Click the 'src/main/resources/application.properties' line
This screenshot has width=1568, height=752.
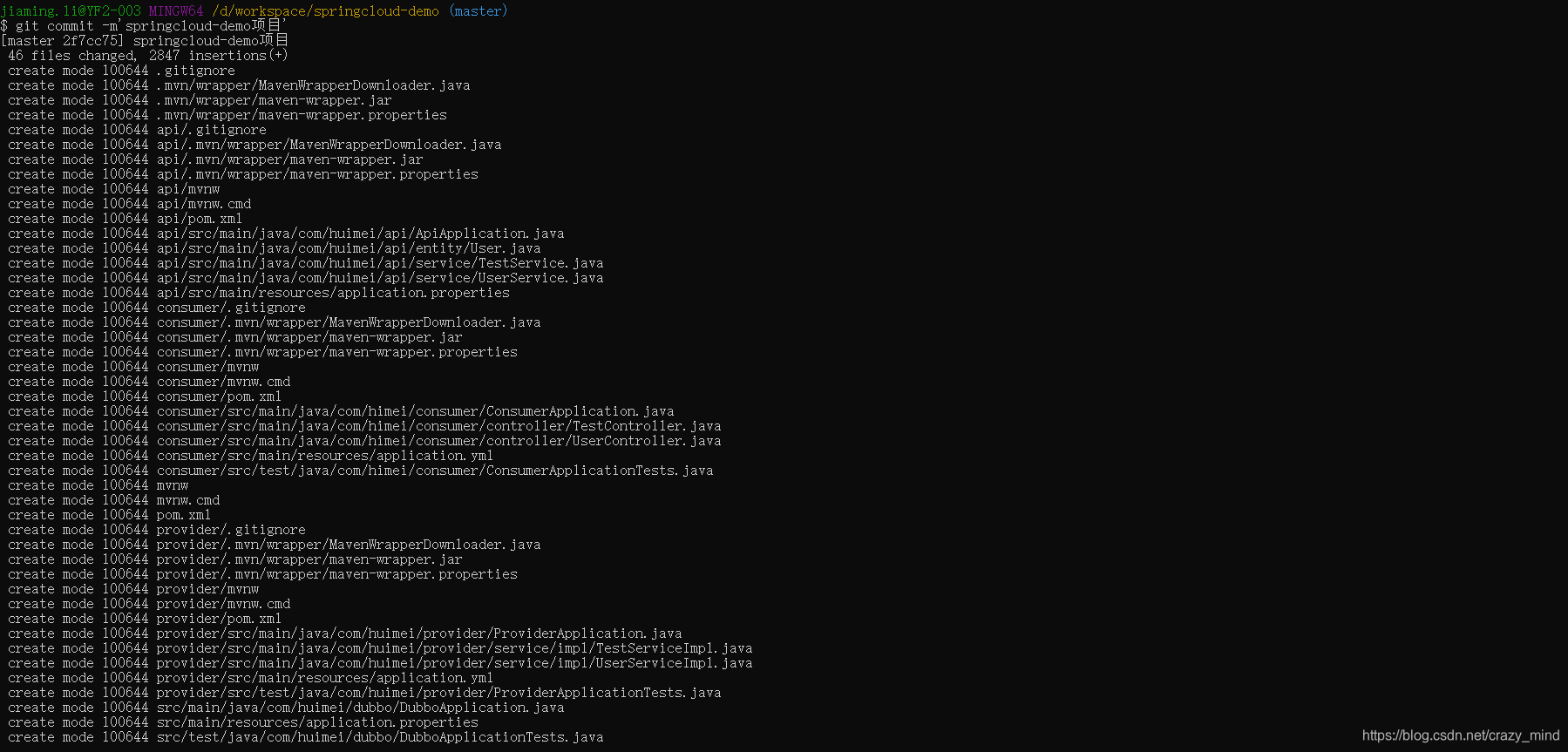coord(242,722)
